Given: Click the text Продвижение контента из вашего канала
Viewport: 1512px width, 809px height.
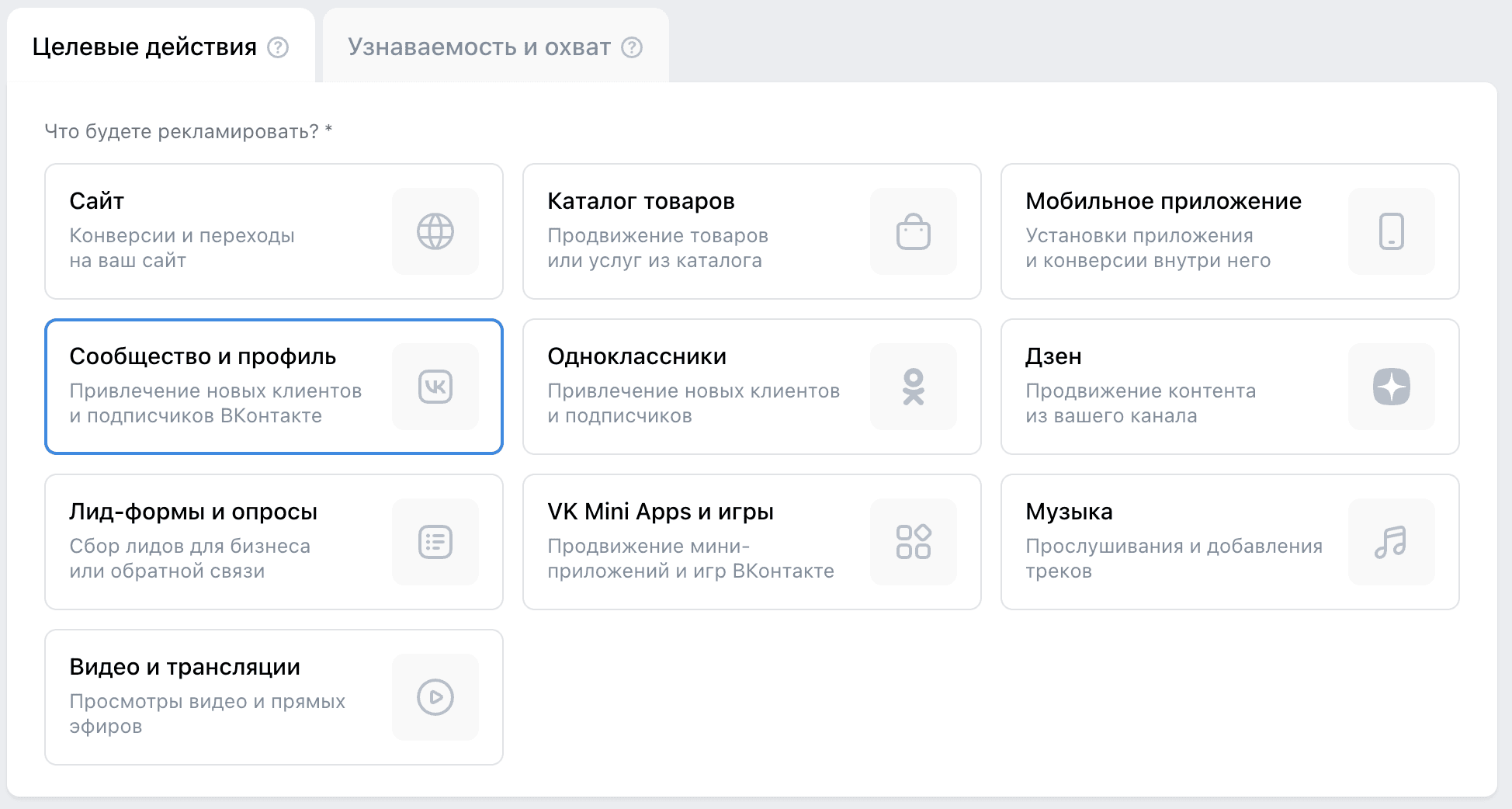Looking at the screenshot, I should pos(1140,403).
